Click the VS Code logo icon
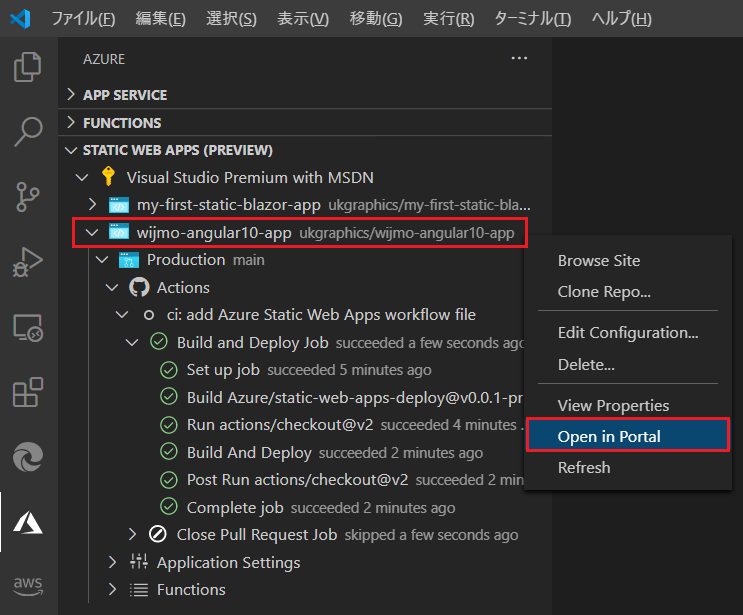Image resolution: width=743 pixels, height=615 pixels. click(x=20, y=18)
